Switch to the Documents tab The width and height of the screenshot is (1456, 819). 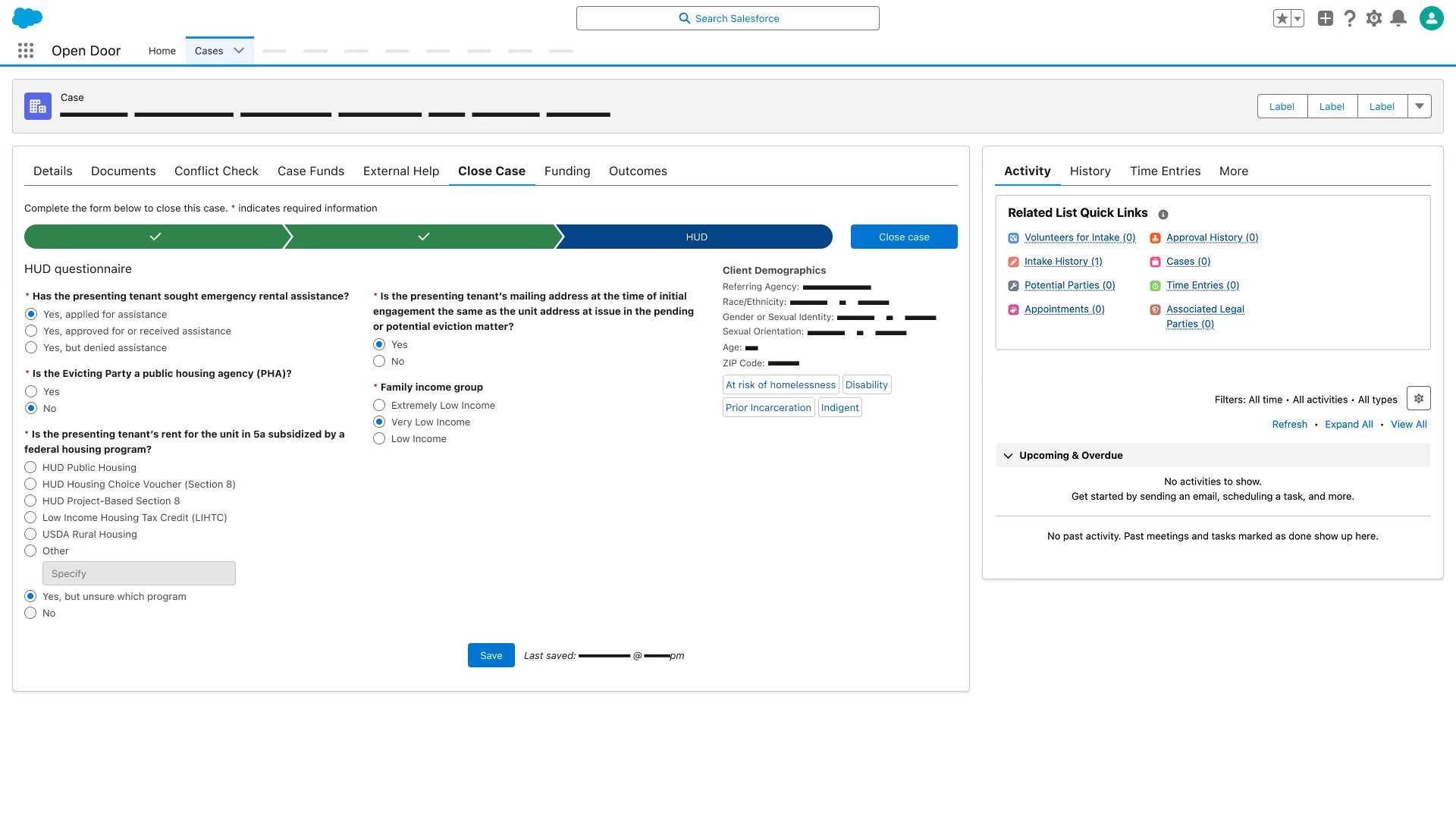[x=124, y=171]
